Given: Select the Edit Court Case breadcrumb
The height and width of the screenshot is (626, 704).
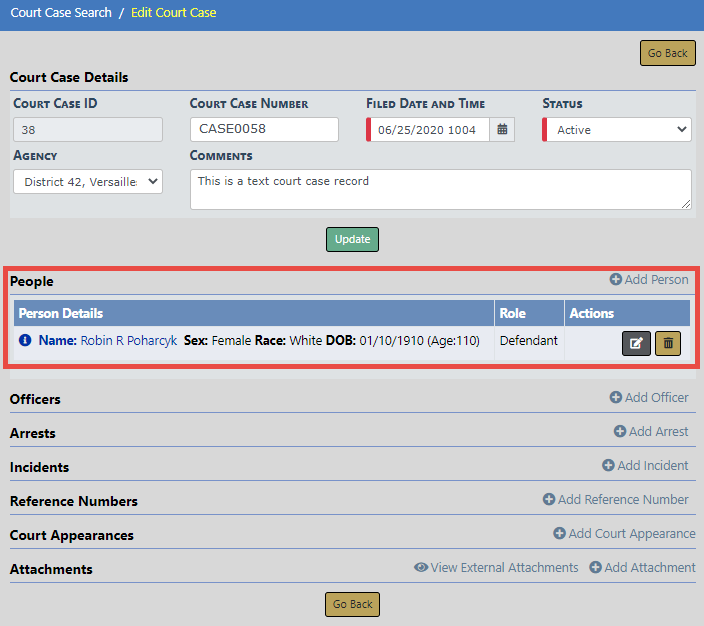Looking at the screenshot, I should [173, 13].
